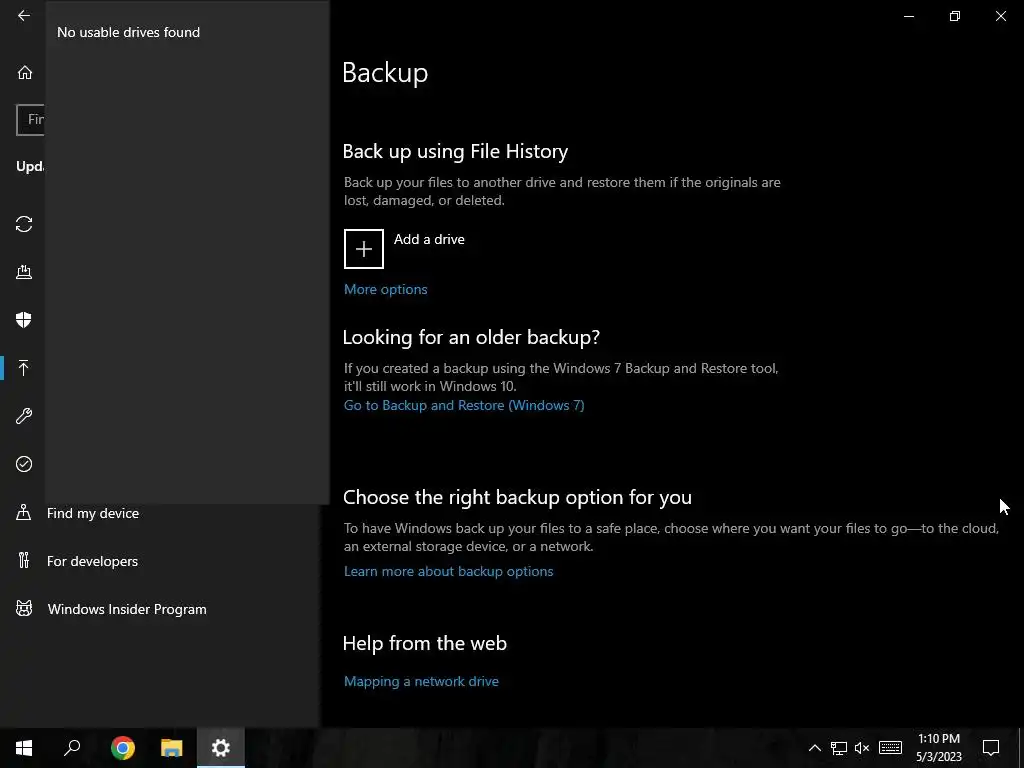Restore down the Settings window
Viewport: 1024px width, 768px height.
pos(955,16)
